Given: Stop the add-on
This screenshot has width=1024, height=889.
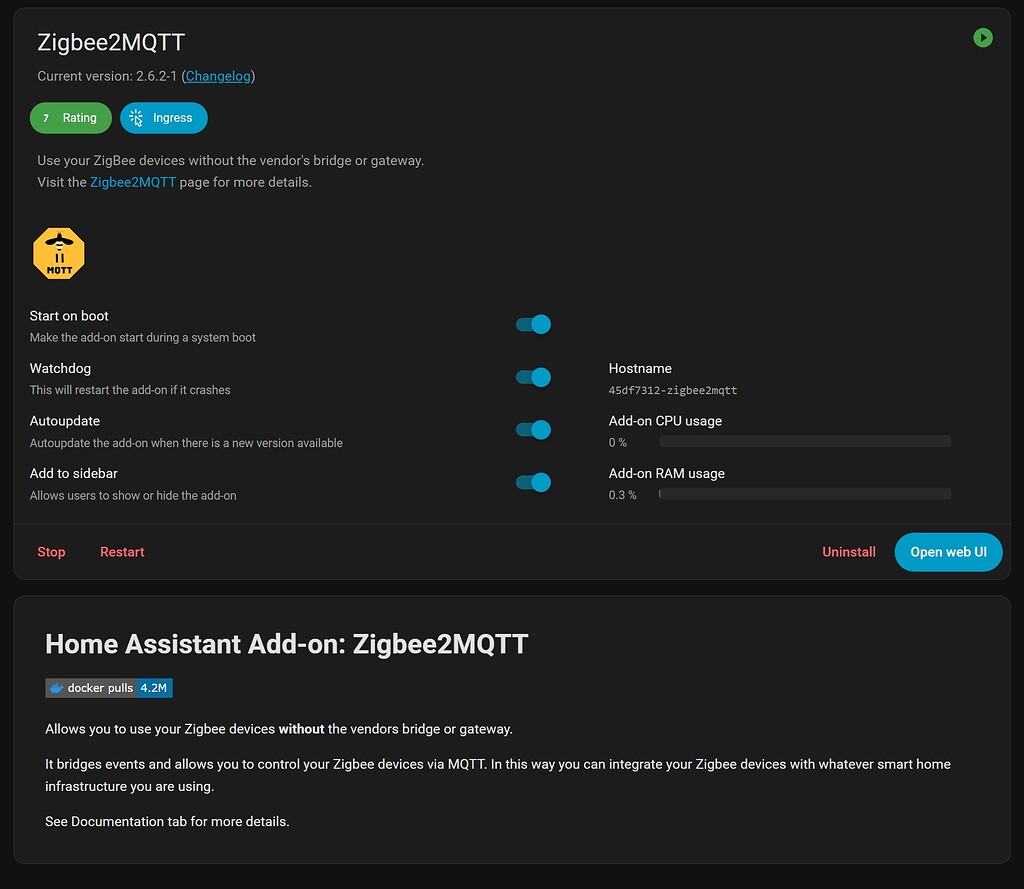Looking at the screenshot, I should click(x=51, y=552).
